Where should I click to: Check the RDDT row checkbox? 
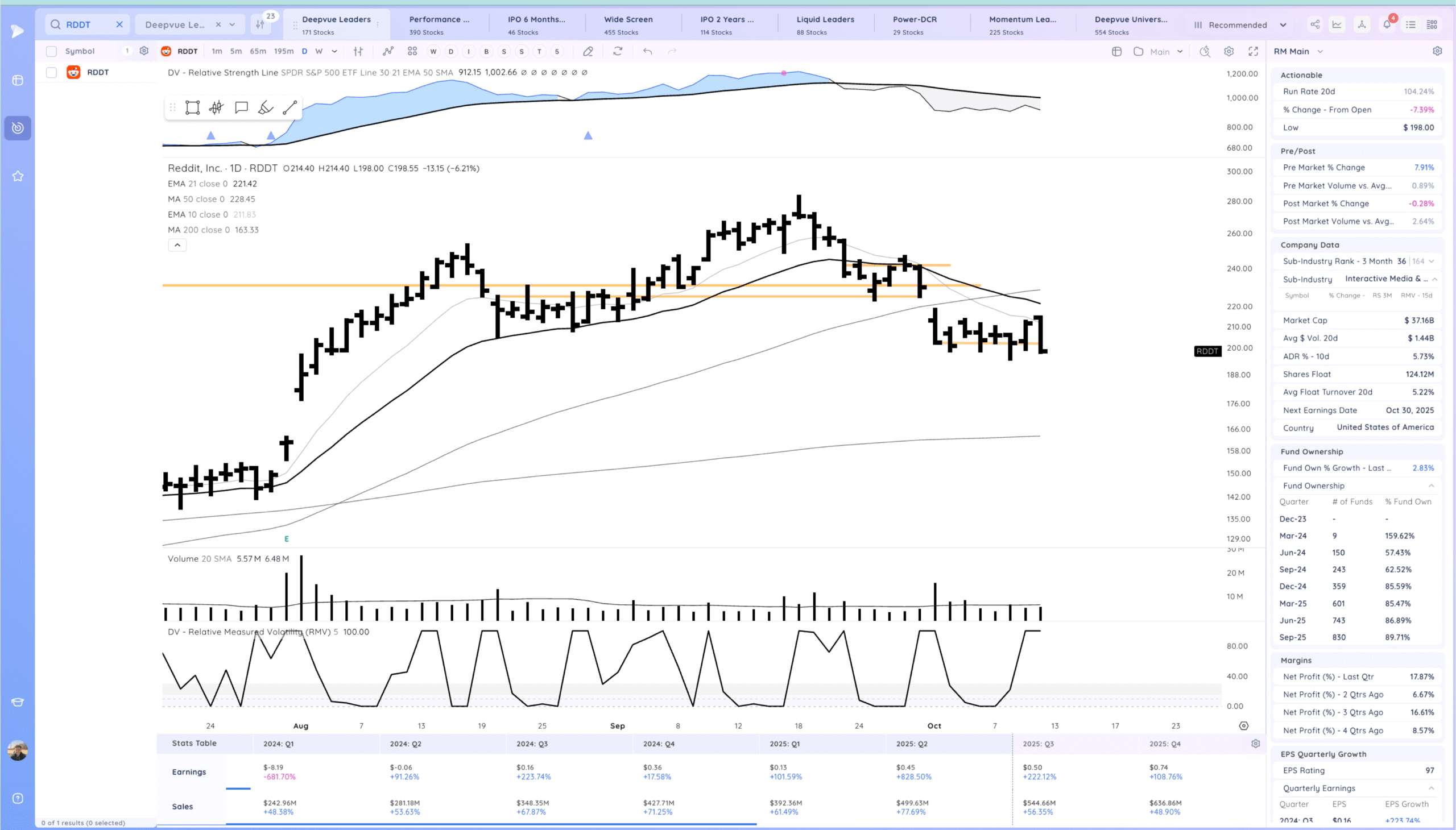coord(51,72)
